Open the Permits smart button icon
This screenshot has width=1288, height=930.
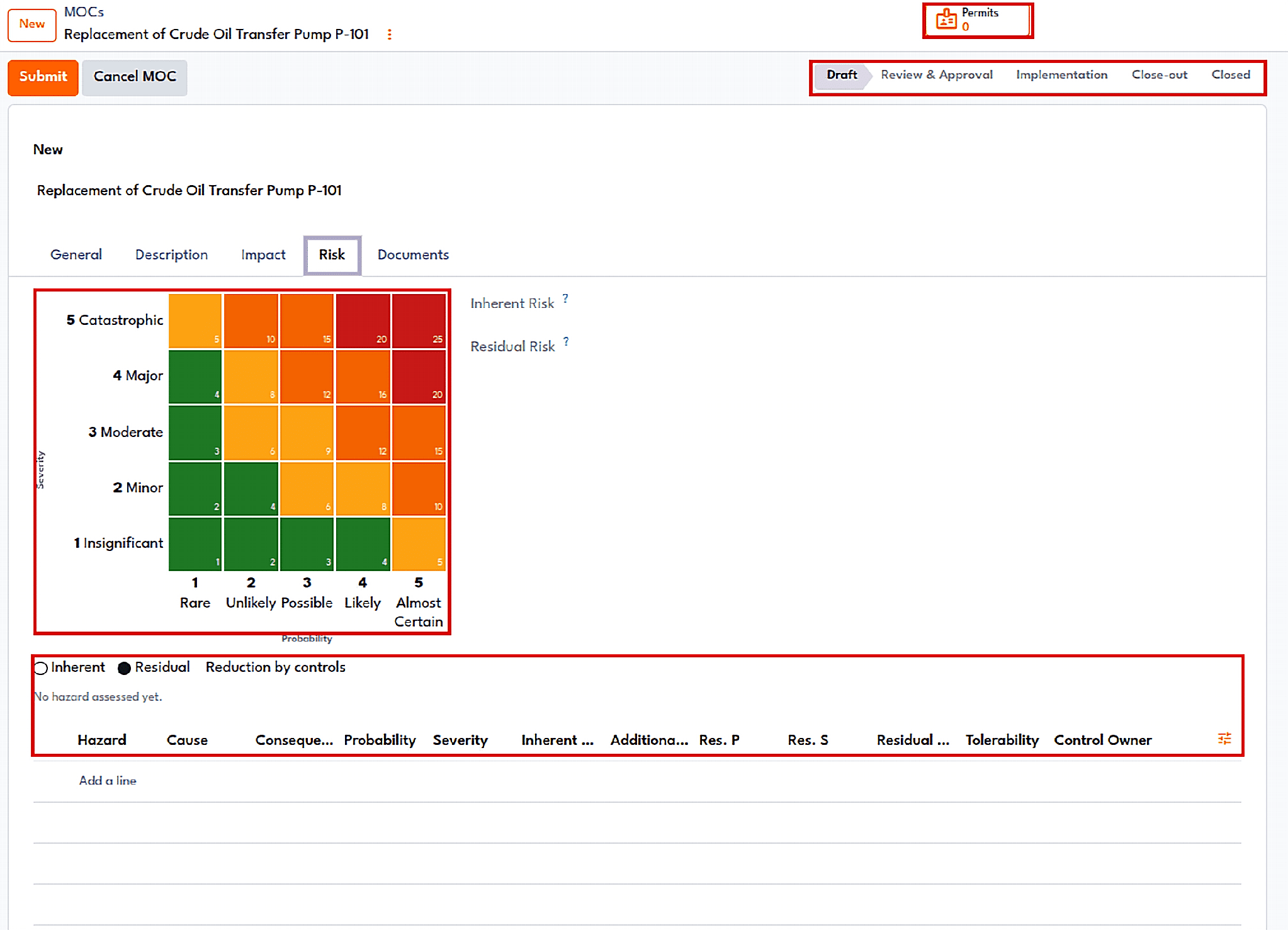[x=946, y=20]
